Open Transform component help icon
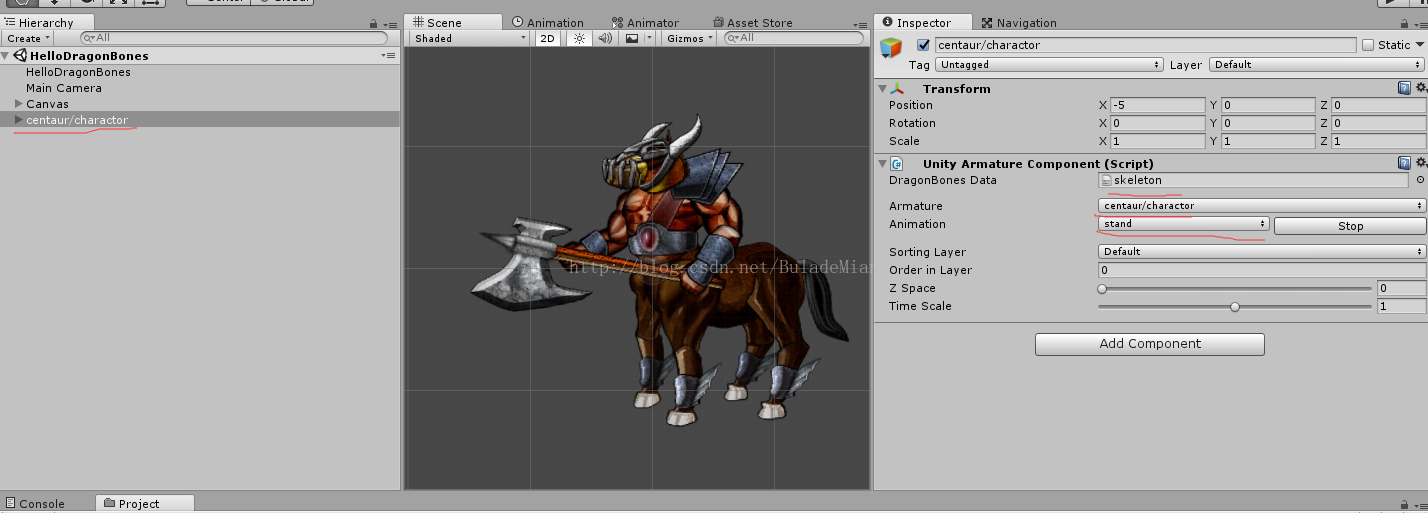1428x513 pixels. 1404,88
